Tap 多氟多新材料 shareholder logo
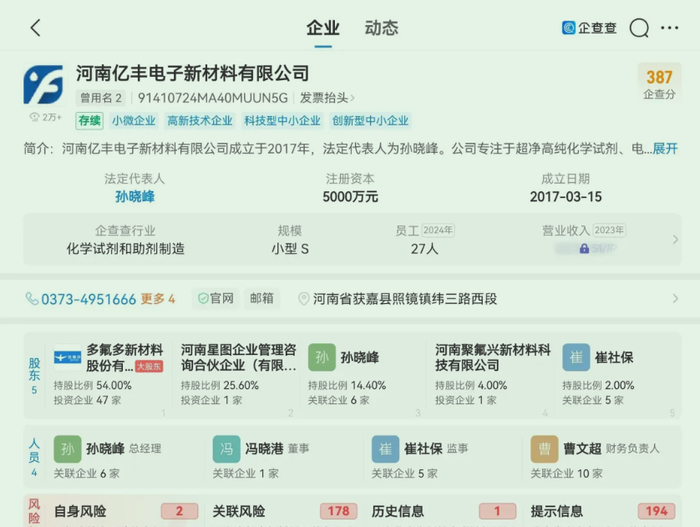Screen dimensions: 700x527 click(67, 357)
